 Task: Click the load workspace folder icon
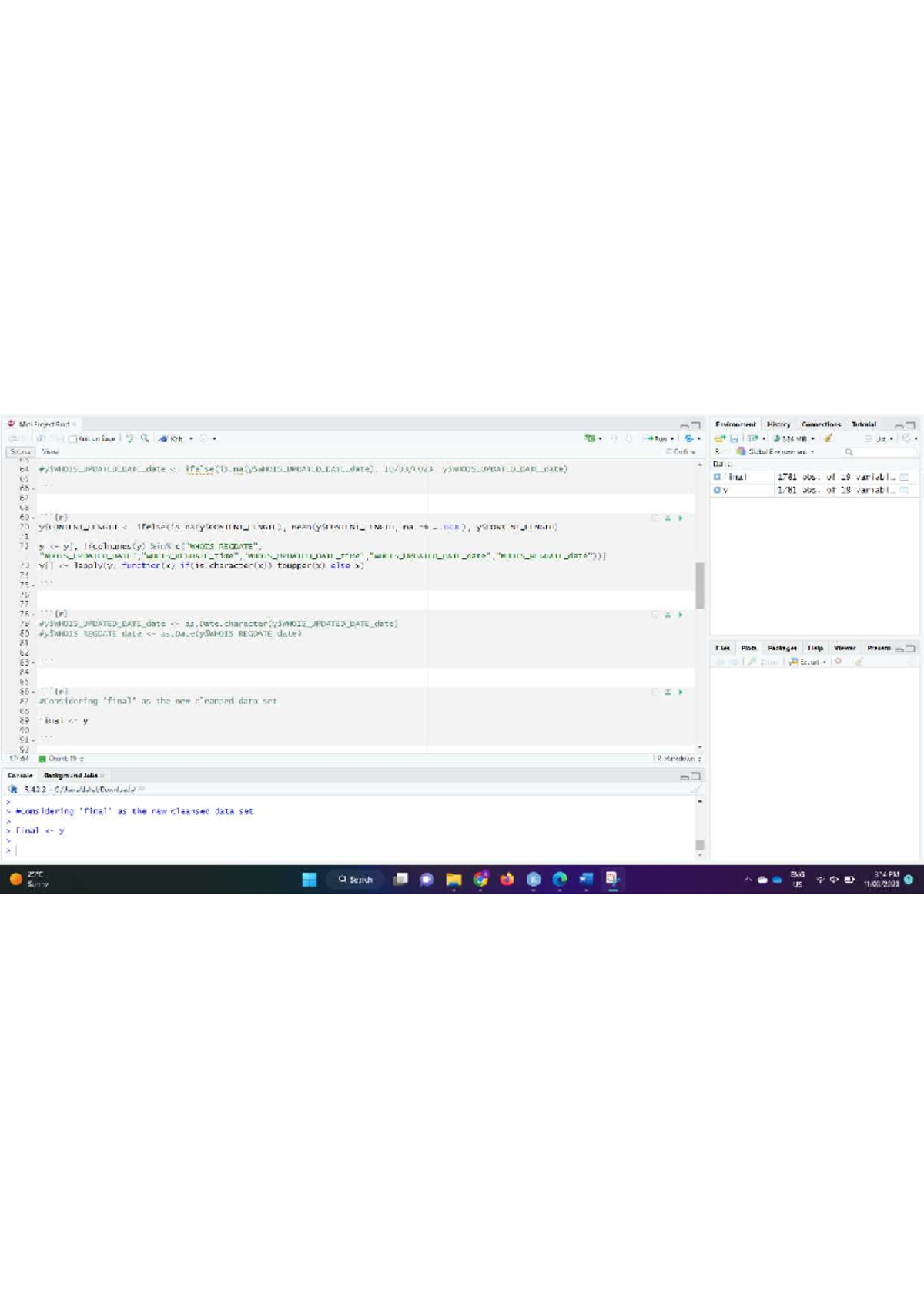click(719, 438)
